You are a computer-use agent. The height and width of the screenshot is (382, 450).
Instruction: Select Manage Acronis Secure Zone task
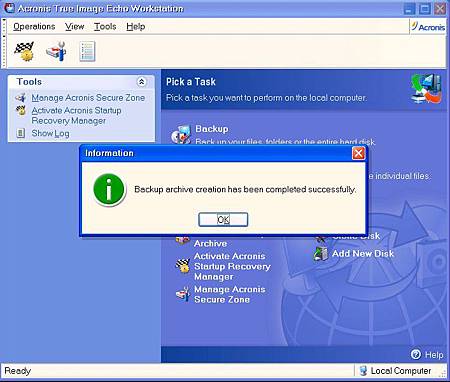[x=230, y=294]
